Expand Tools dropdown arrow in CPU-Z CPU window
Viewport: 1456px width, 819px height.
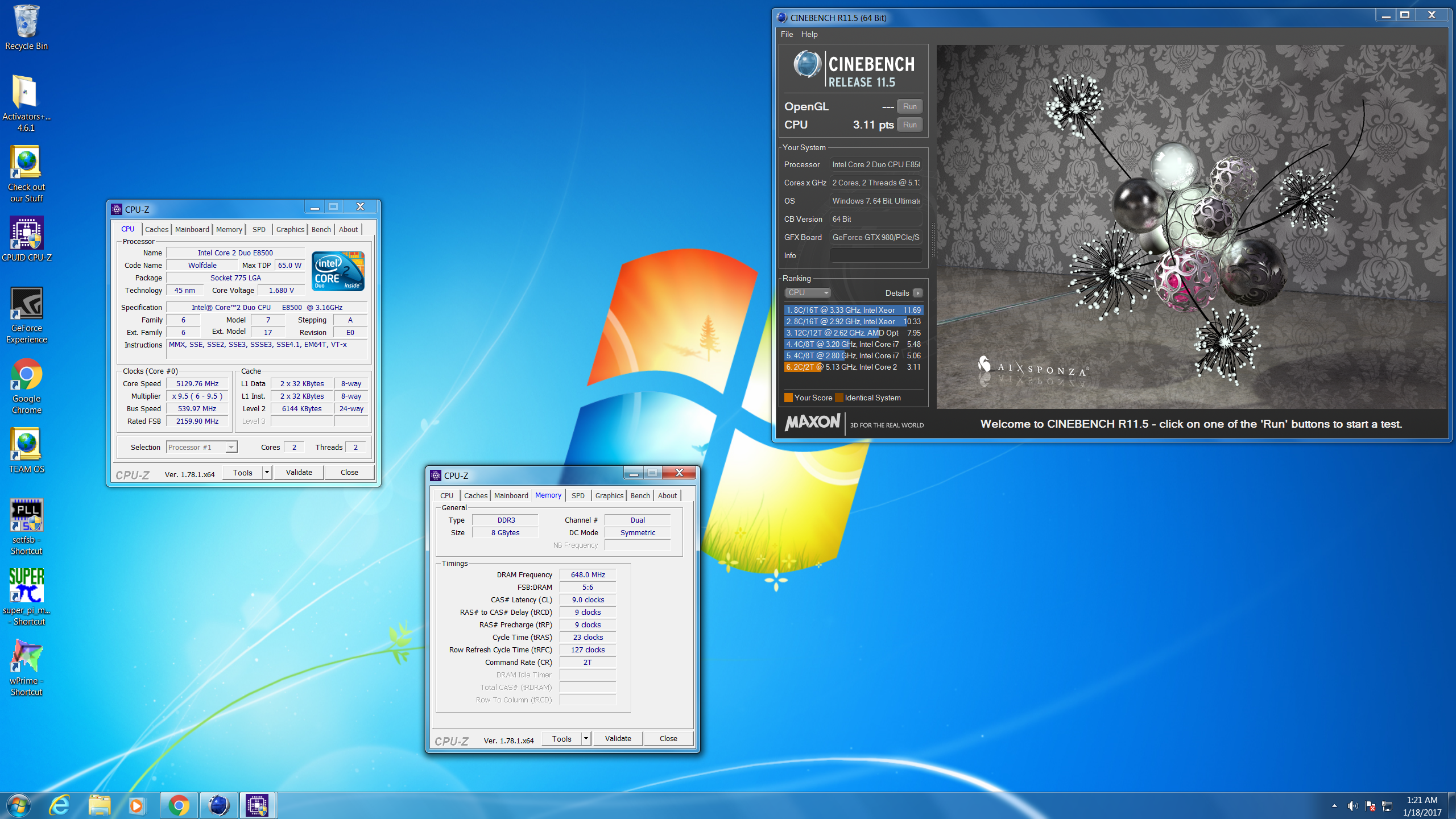[x=267, y=472]
